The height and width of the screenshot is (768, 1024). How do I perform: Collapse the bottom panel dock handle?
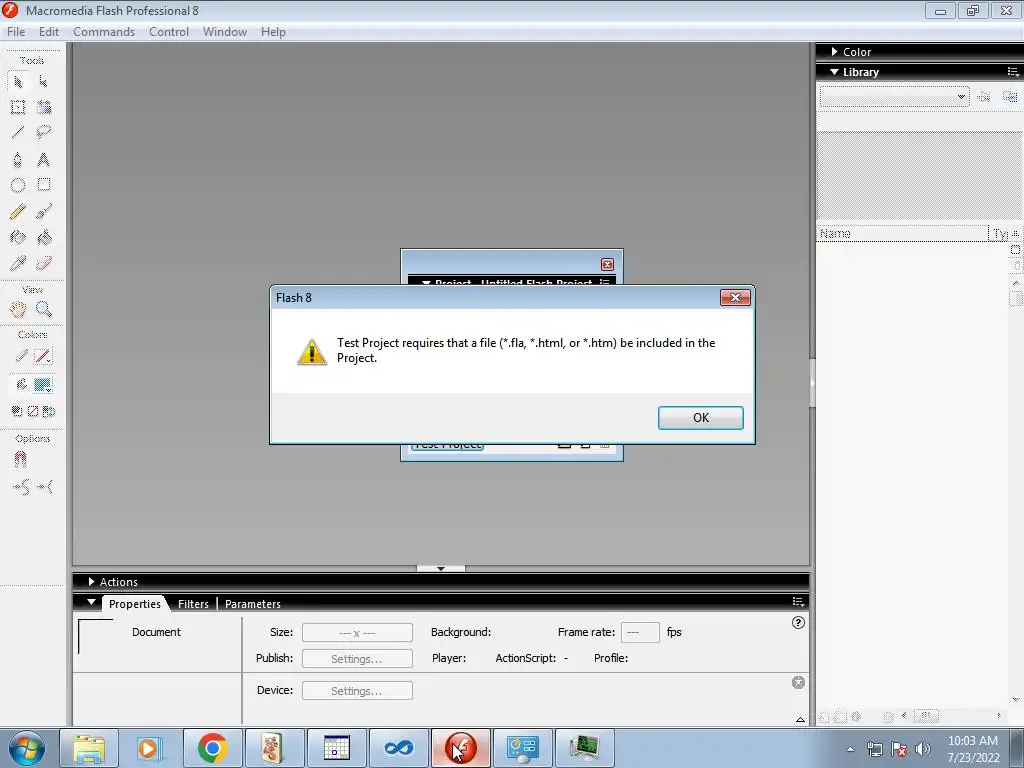tap(441, 569)
